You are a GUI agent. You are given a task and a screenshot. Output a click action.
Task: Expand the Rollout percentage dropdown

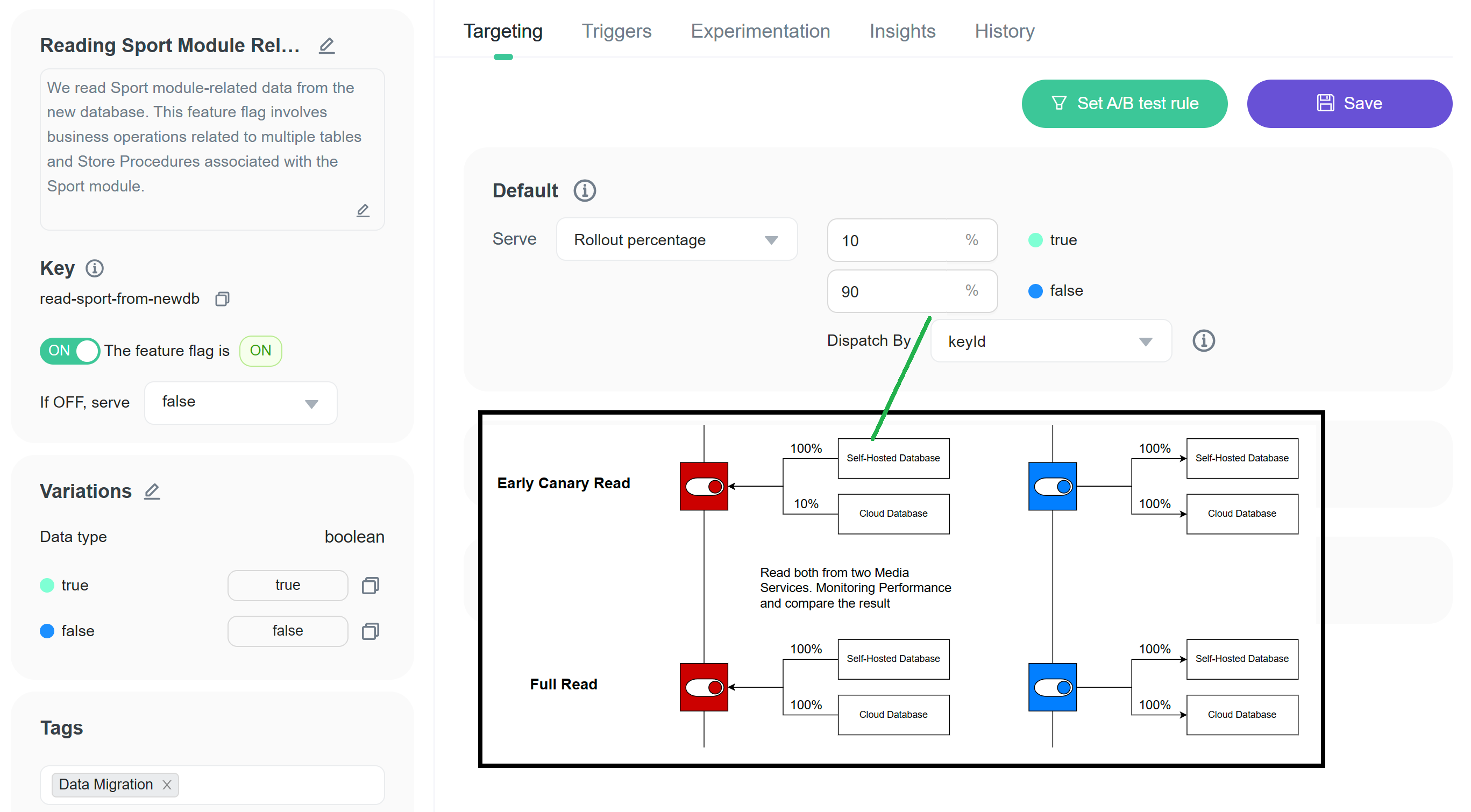coord(677,240)
